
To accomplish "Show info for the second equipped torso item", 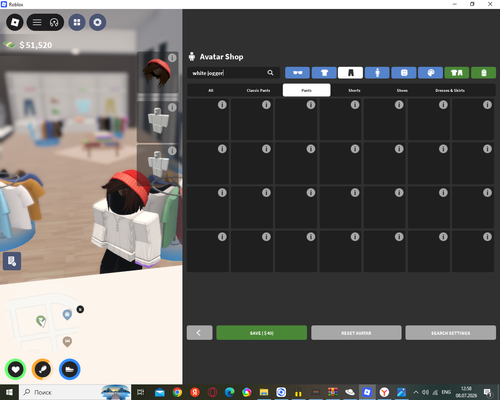I will point(172,107).
